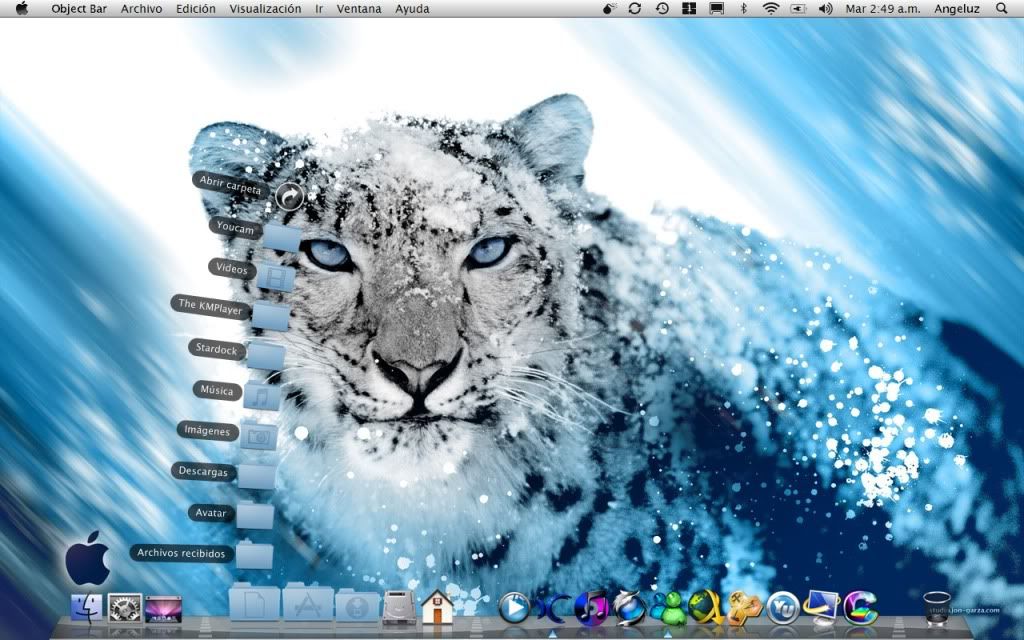Screen dimensions: 1024x640
Task: Open the Object Bar menu
Action: 79,9
